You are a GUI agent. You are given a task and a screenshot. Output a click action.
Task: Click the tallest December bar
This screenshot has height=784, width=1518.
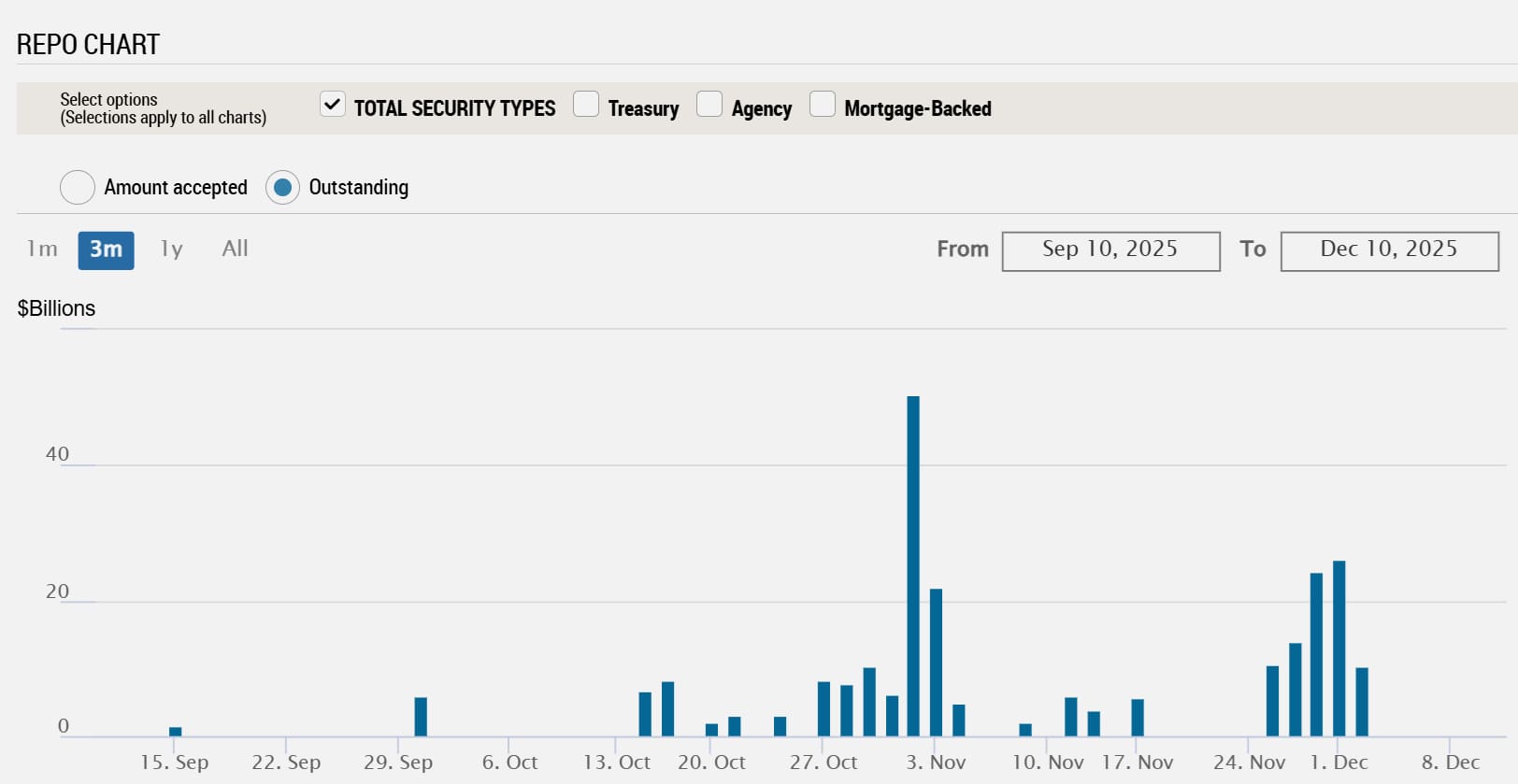coord(1339,649)
